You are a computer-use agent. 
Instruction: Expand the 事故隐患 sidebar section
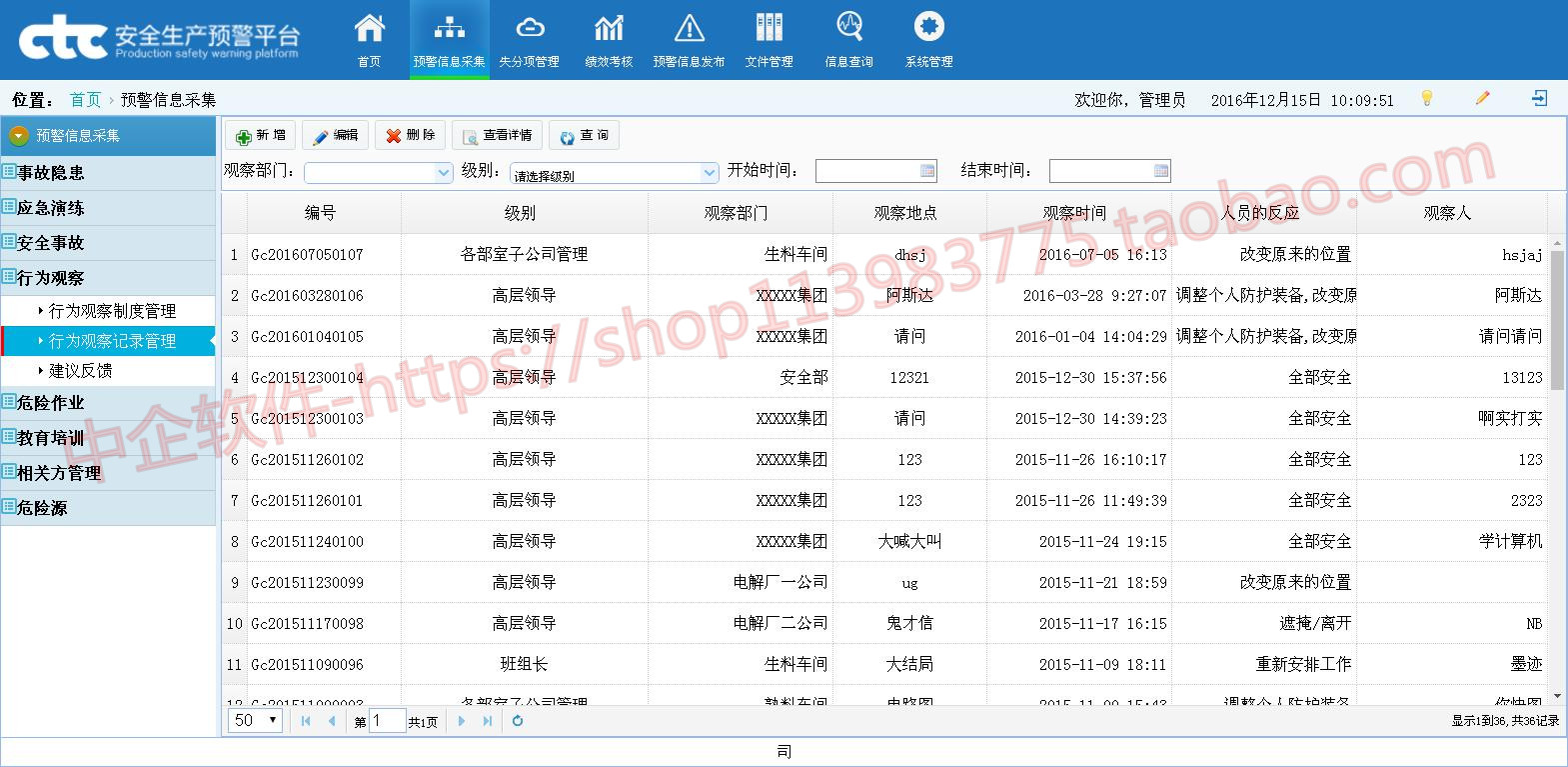108,173
